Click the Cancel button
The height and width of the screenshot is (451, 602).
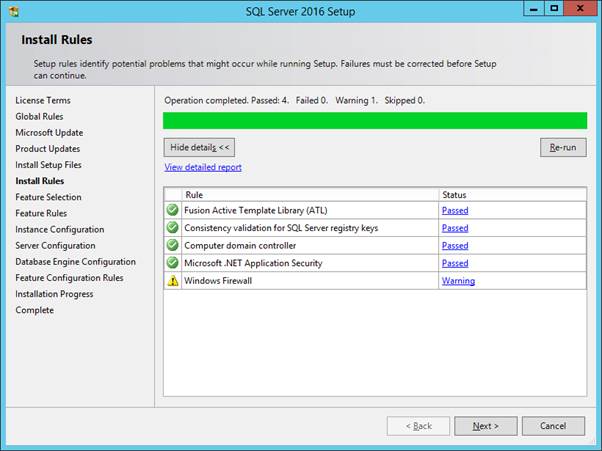point(553,426)
